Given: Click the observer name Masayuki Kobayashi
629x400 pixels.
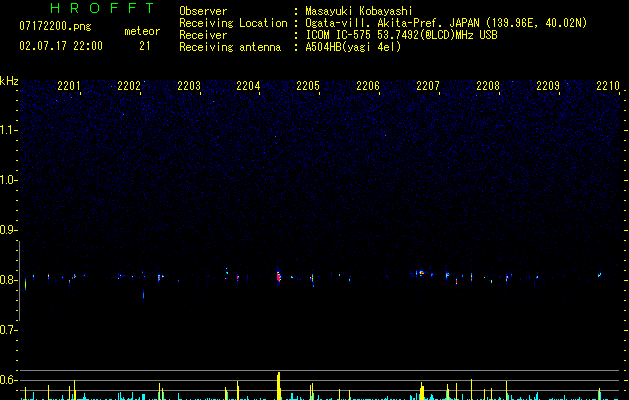Looking at the screenshot, I should click(x=359, y=11).
